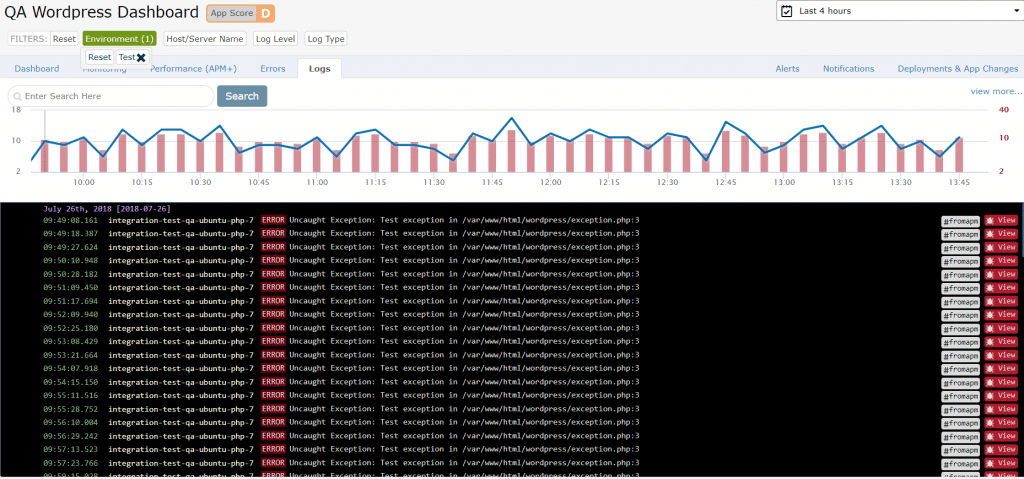The width and height of the screenshot is (1024, 479).
Task: Click bug icon for 09:52:09.940 log
Action: (991, 315)
